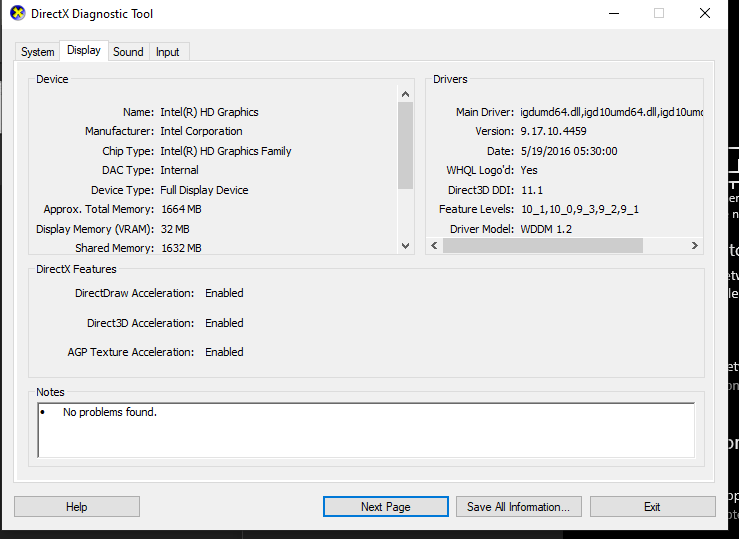The width and height of the screenshot is (739, 539).
Task: Click the '32 MB' VRAM value
Action: tap(175, 229)
